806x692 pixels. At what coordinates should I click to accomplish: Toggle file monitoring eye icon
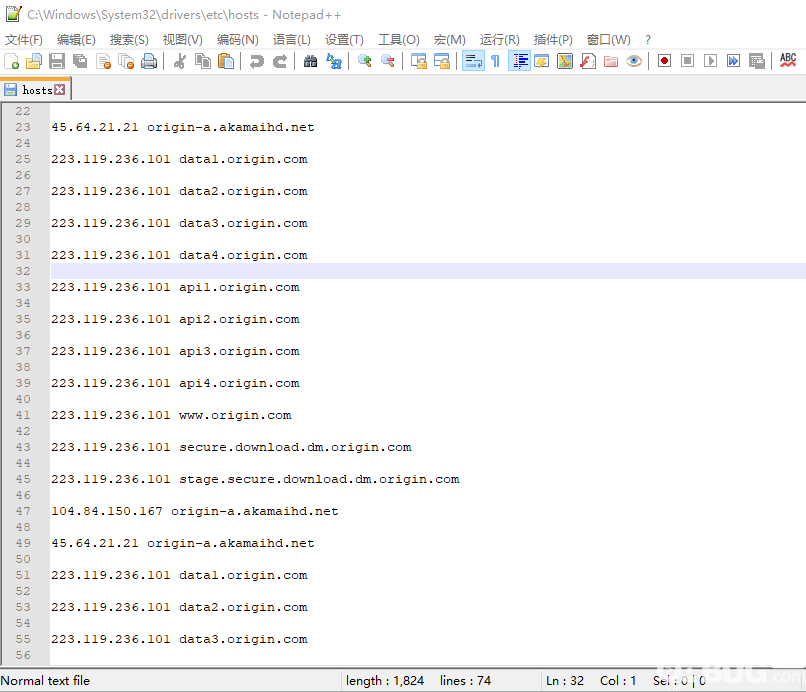pos(634,61)
